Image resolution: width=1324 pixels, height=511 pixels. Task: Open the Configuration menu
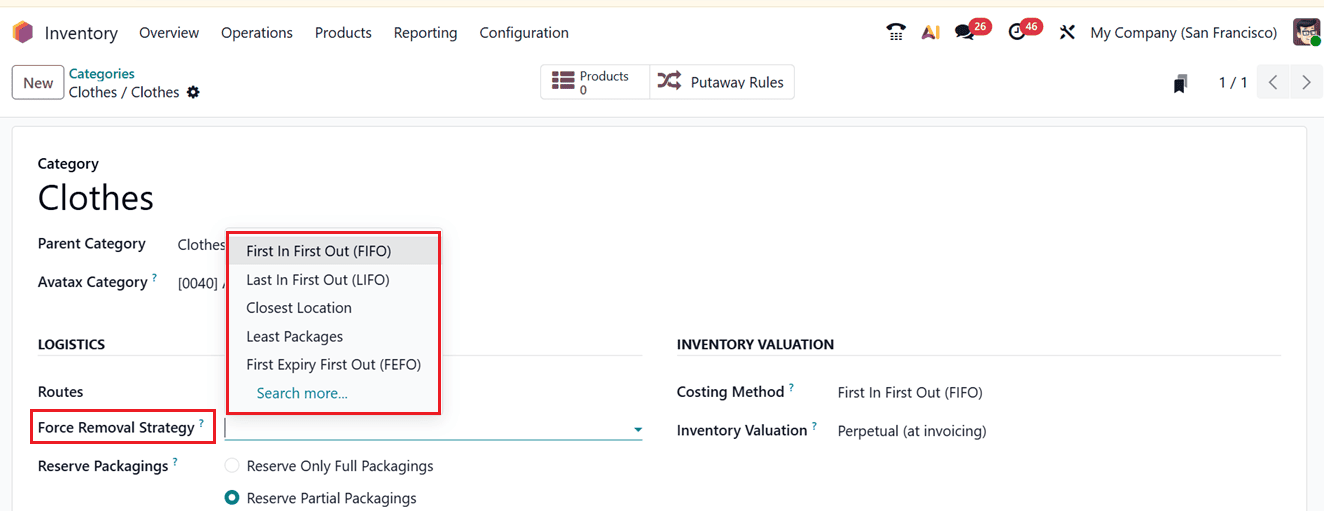tap(523, 33)
